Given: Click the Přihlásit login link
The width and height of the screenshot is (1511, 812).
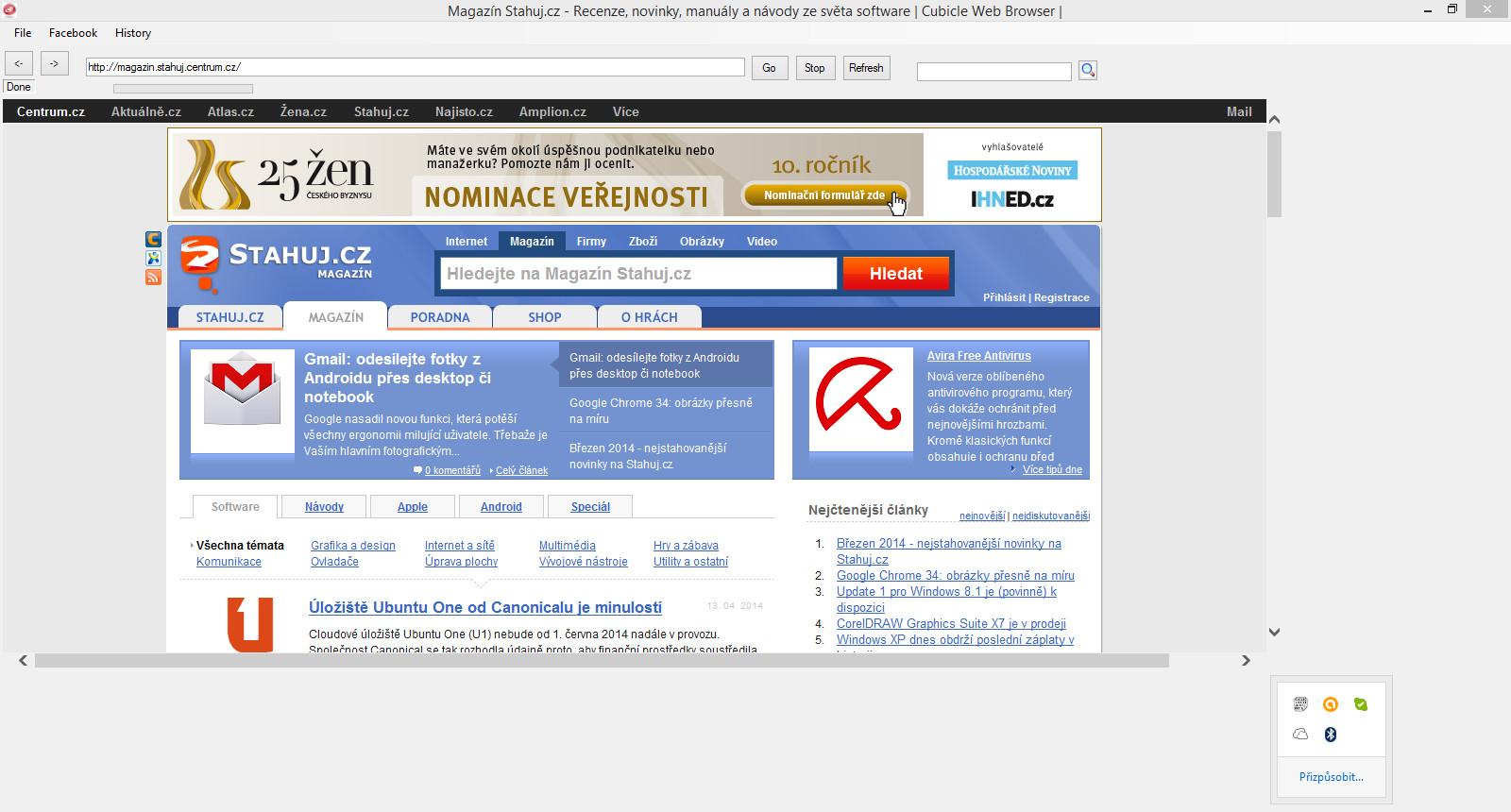Looking at the screenshot, I should point(1004,297).
